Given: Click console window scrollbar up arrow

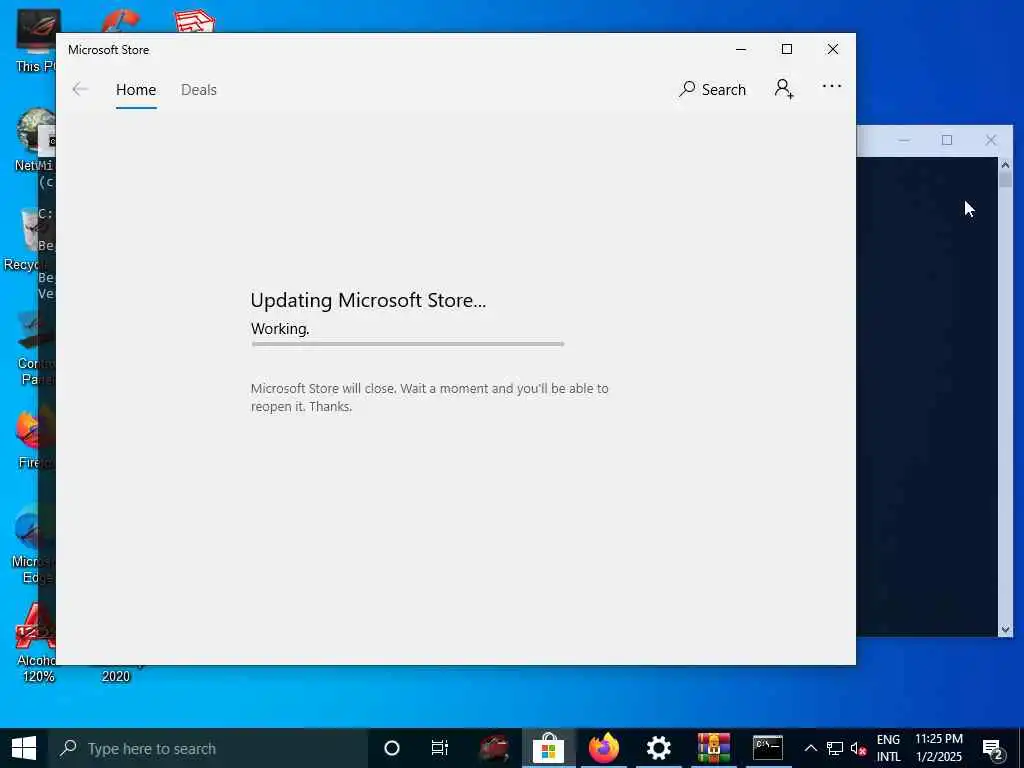Looking at the screenshot, I should coord(1005,165).
